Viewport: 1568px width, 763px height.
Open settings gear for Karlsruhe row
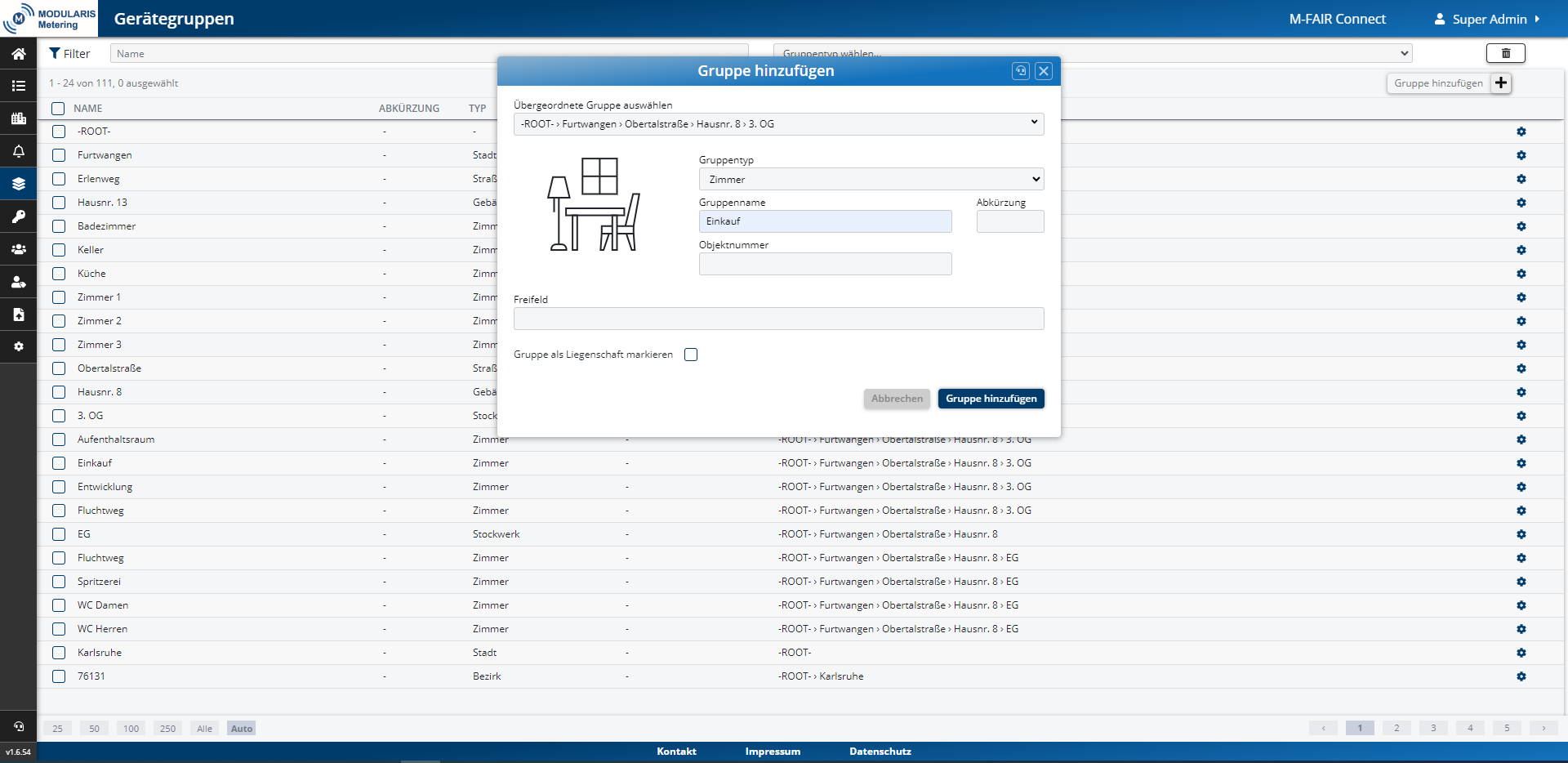tap(1521, 653)
